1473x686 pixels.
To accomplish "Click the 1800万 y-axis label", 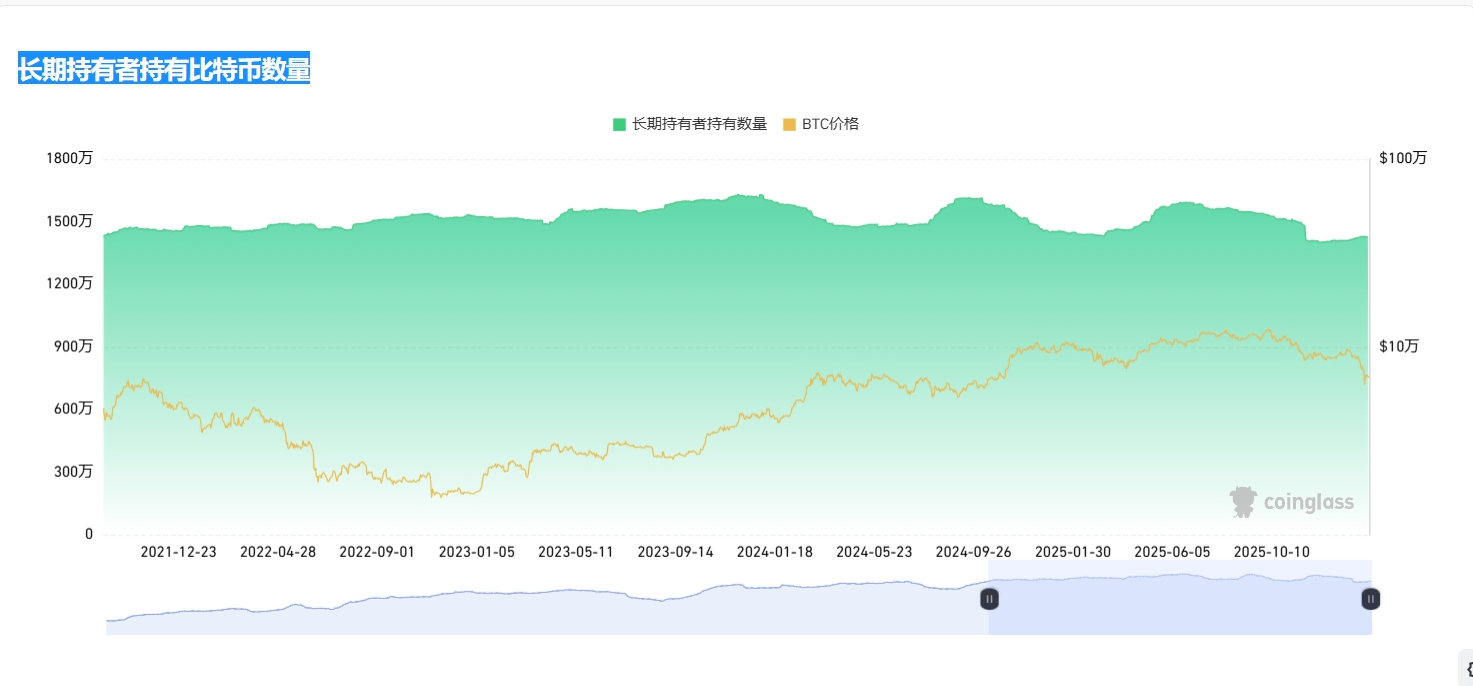I will pos(69,158).
